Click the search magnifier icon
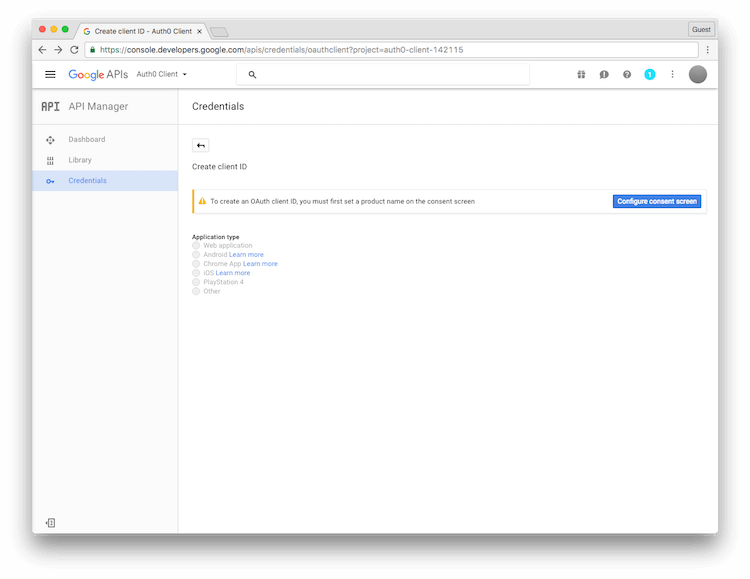Viewport: 750px width, 579px height. pos(253,75)
